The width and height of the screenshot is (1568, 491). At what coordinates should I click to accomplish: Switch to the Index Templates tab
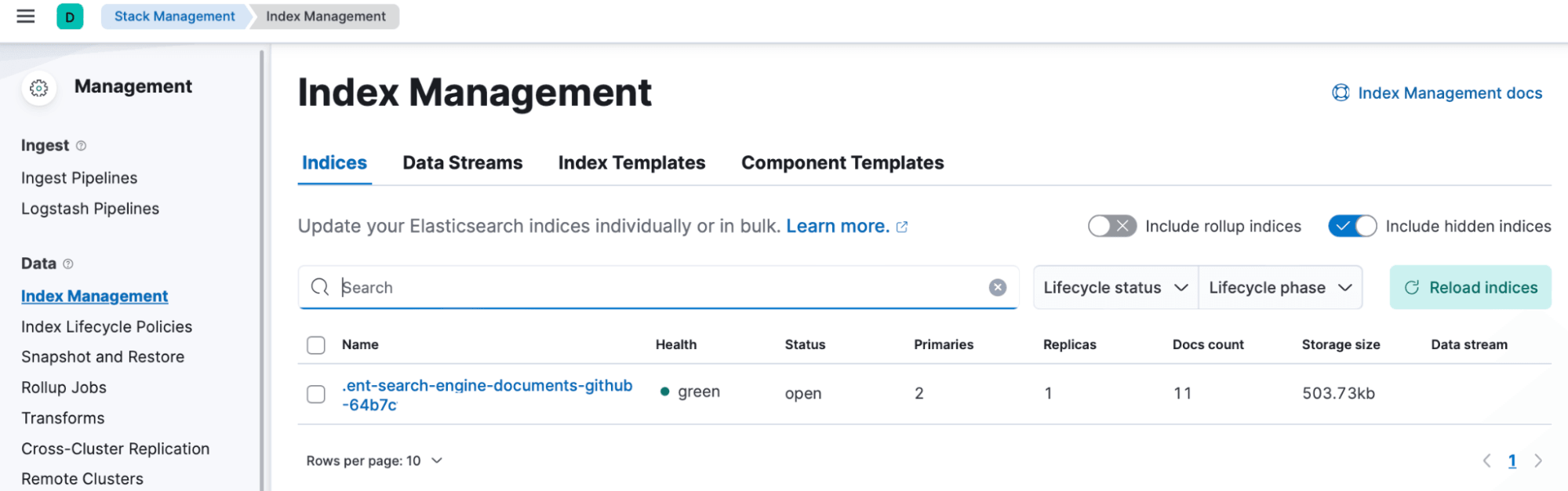click(631, 163)
